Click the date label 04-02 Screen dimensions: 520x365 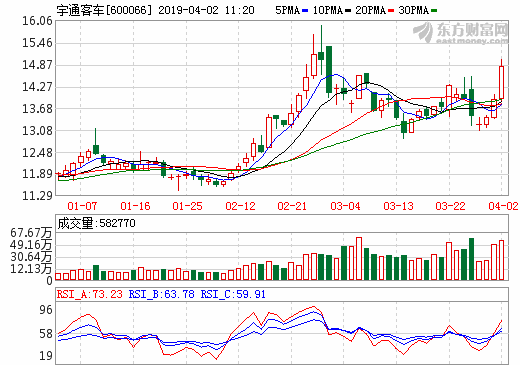click(x=503, y=206)
